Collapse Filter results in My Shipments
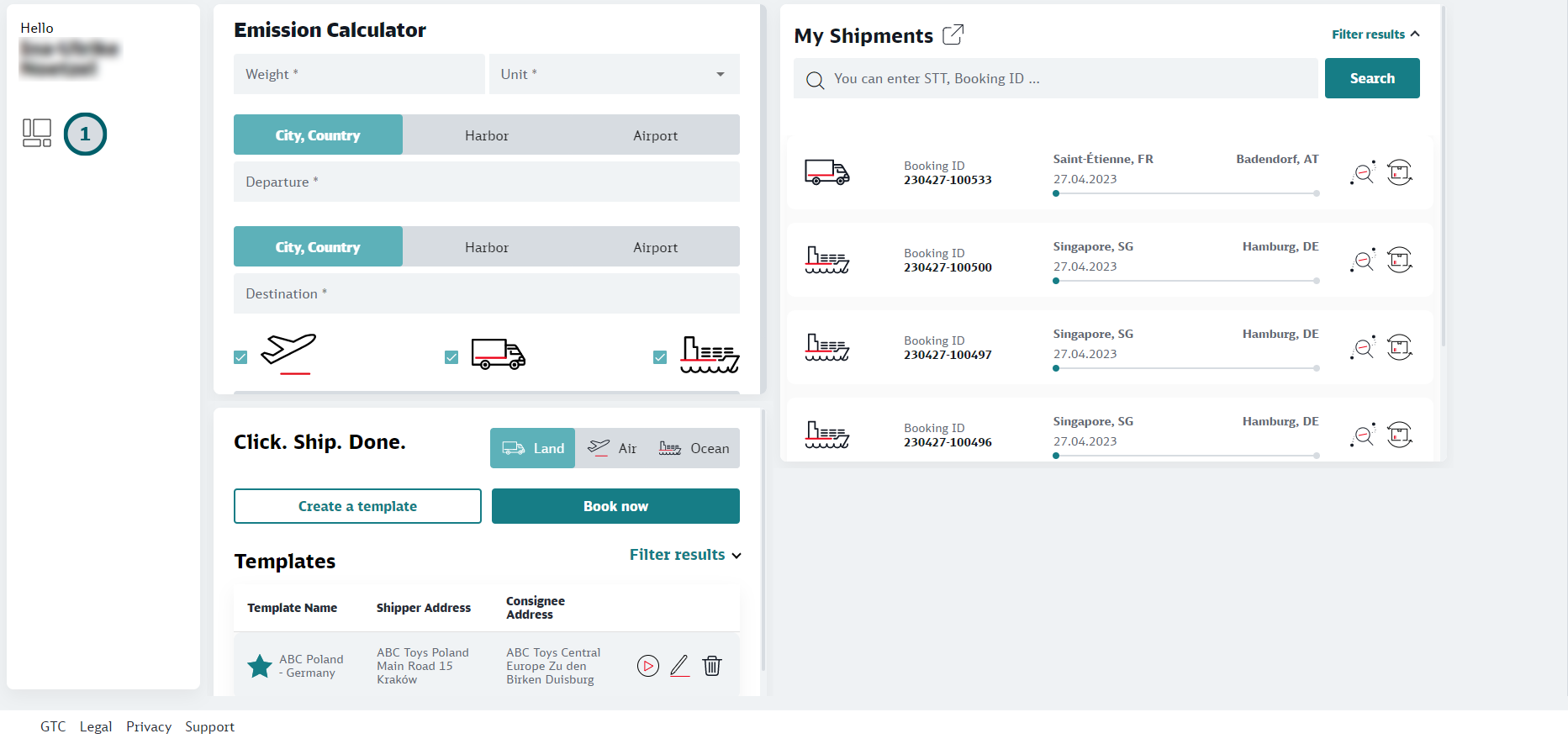Image resolution: width=1568 pixels, height=744 pixels. pos(1375,34)
